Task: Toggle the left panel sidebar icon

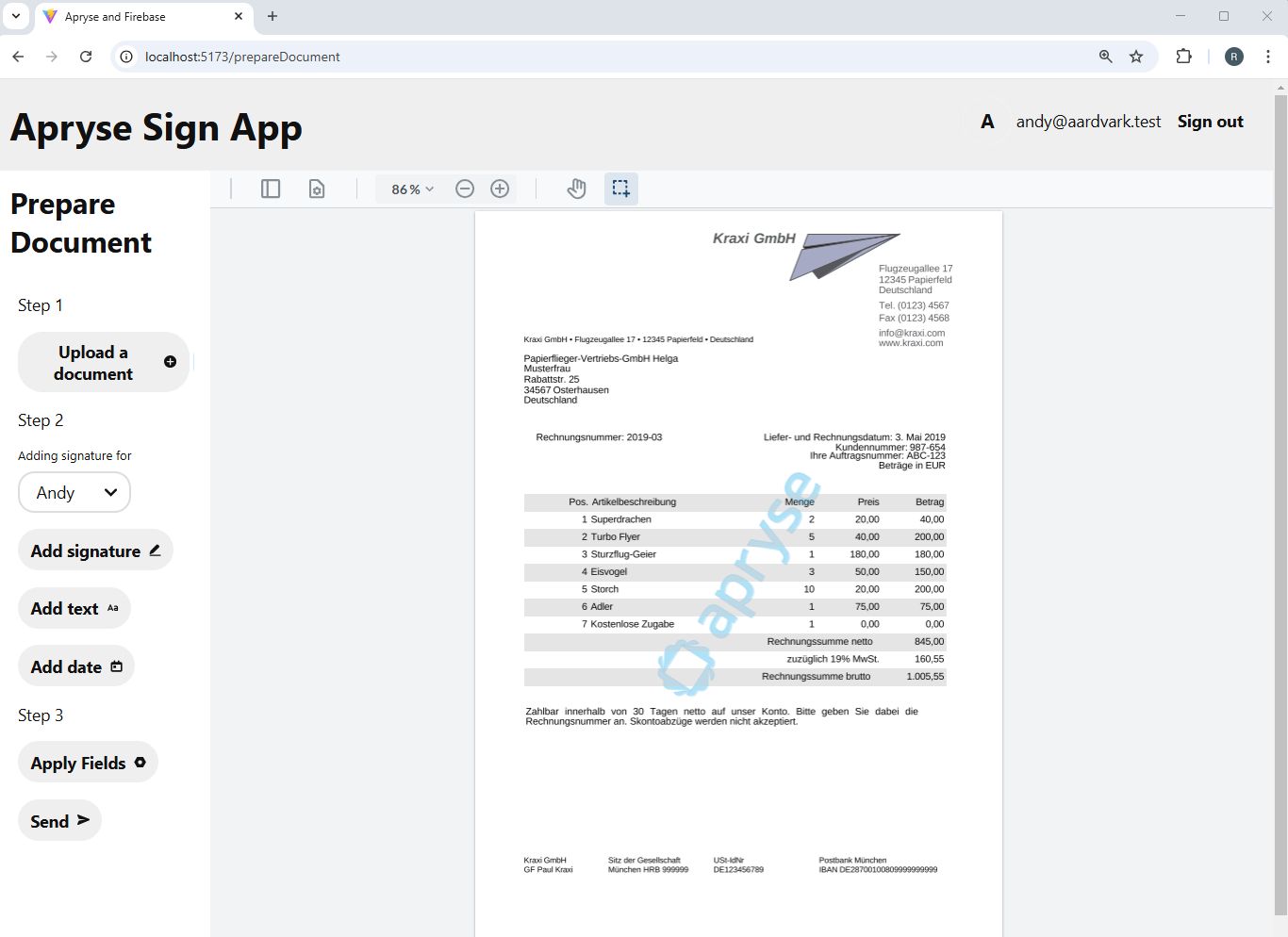Action: (x=271, y=189)
